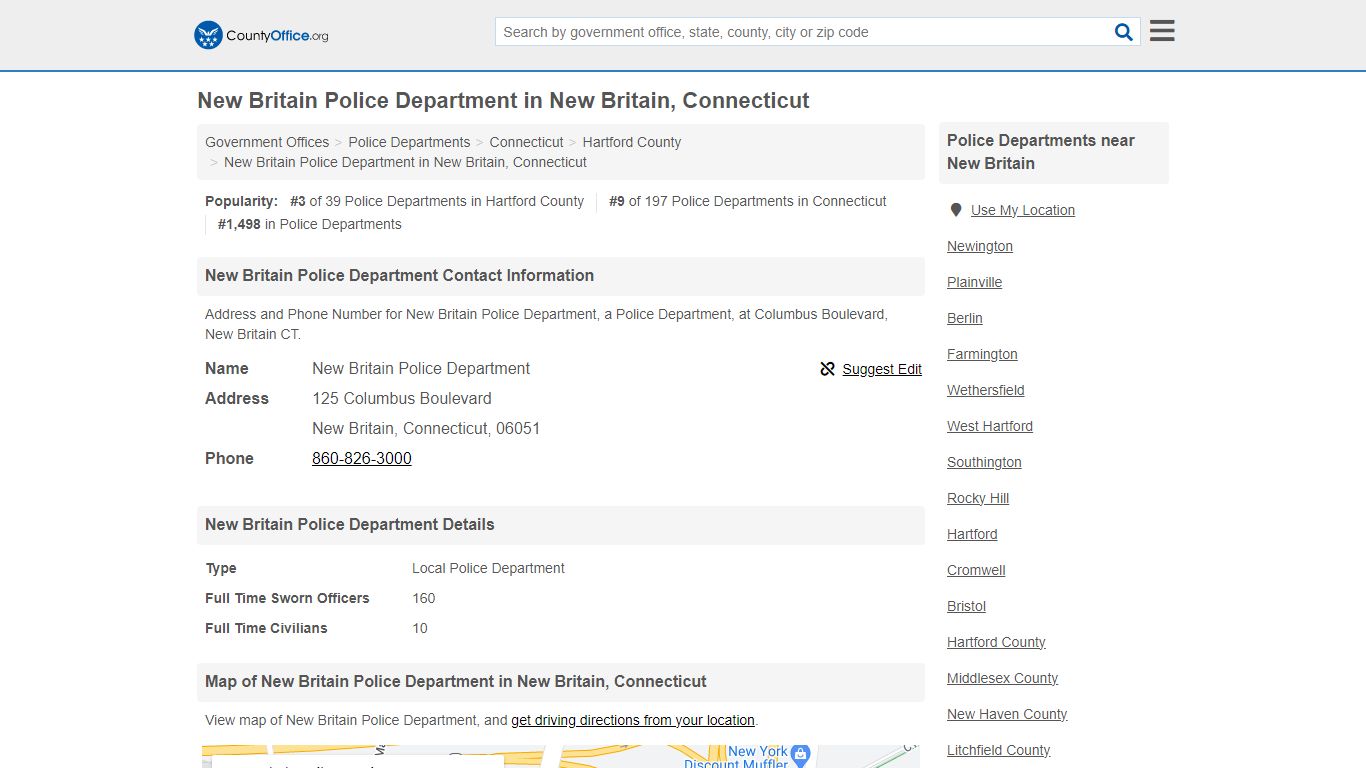The width and height of the screenshot is (1366, 768).
Task: Click the Local Police Department type value
Action: tap(488, 568)
